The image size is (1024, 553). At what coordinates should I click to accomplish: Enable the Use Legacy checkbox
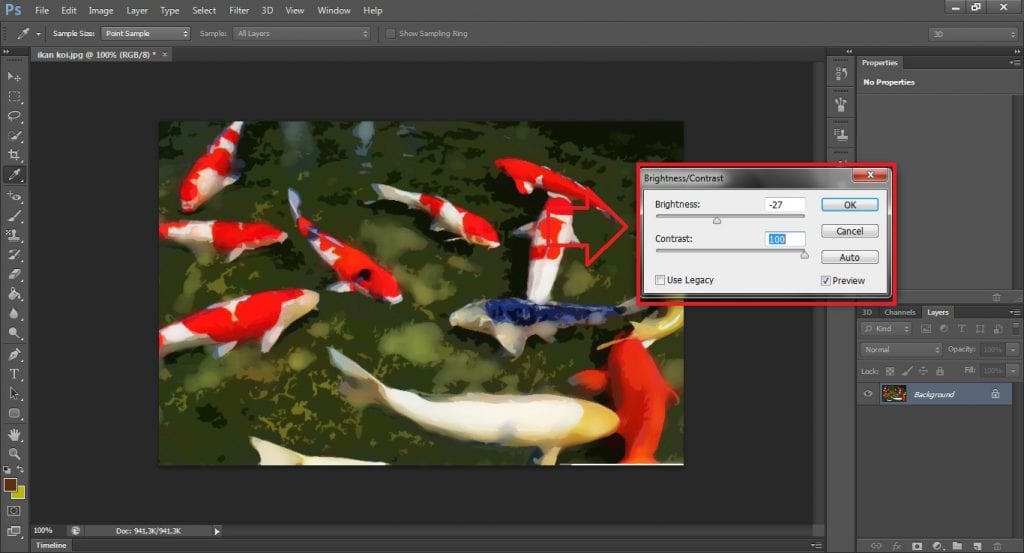click(660, 280)
